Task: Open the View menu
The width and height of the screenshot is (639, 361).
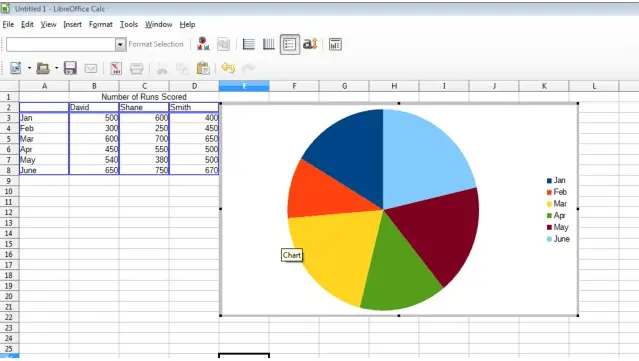Action: pos(48,24)
